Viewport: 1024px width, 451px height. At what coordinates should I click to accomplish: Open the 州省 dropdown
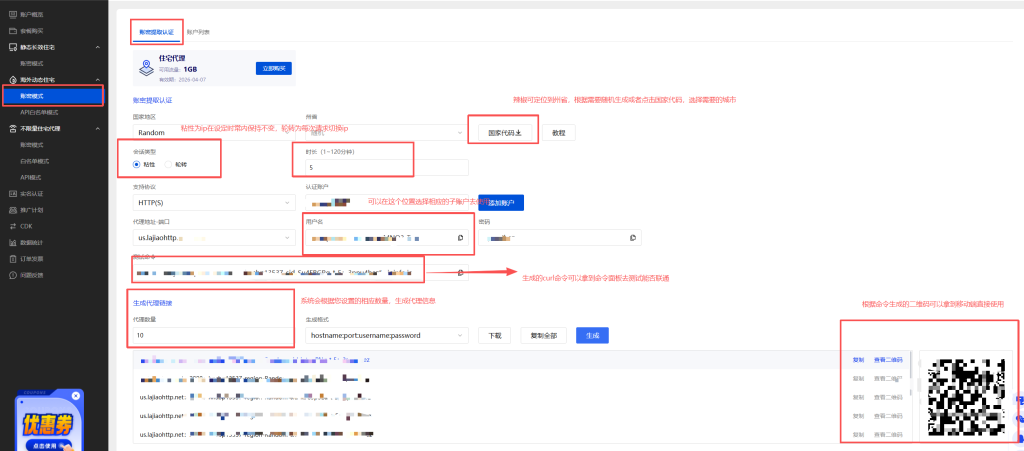(x=387, y=132)
